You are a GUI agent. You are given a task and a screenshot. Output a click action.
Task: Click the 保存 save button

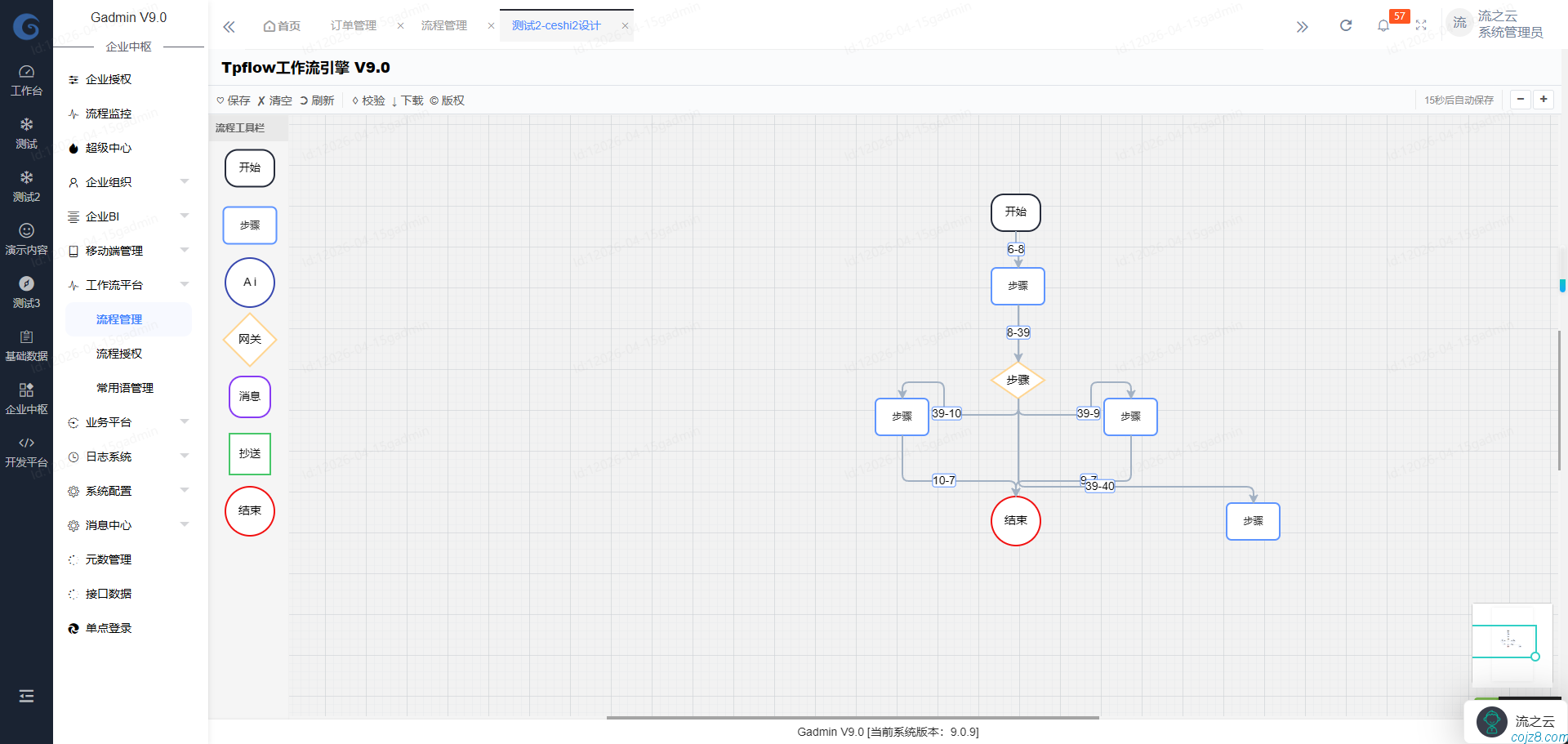pos(234,100)
